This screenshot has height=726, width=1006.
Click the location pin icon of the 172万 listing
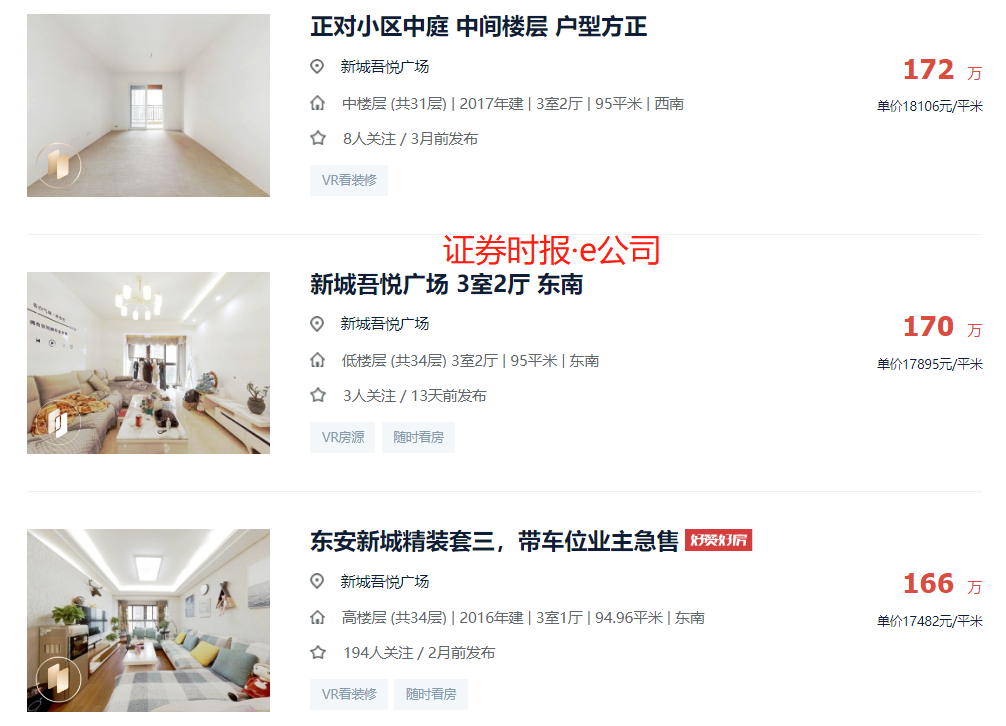click(317, 67)
